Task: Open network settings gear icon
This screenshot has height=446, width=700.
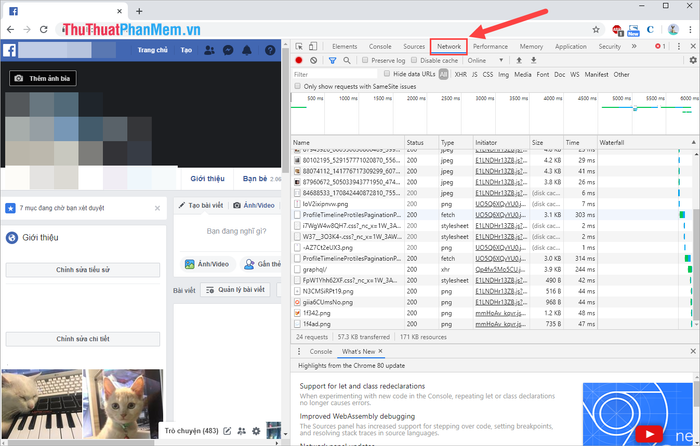Action: 693,60
